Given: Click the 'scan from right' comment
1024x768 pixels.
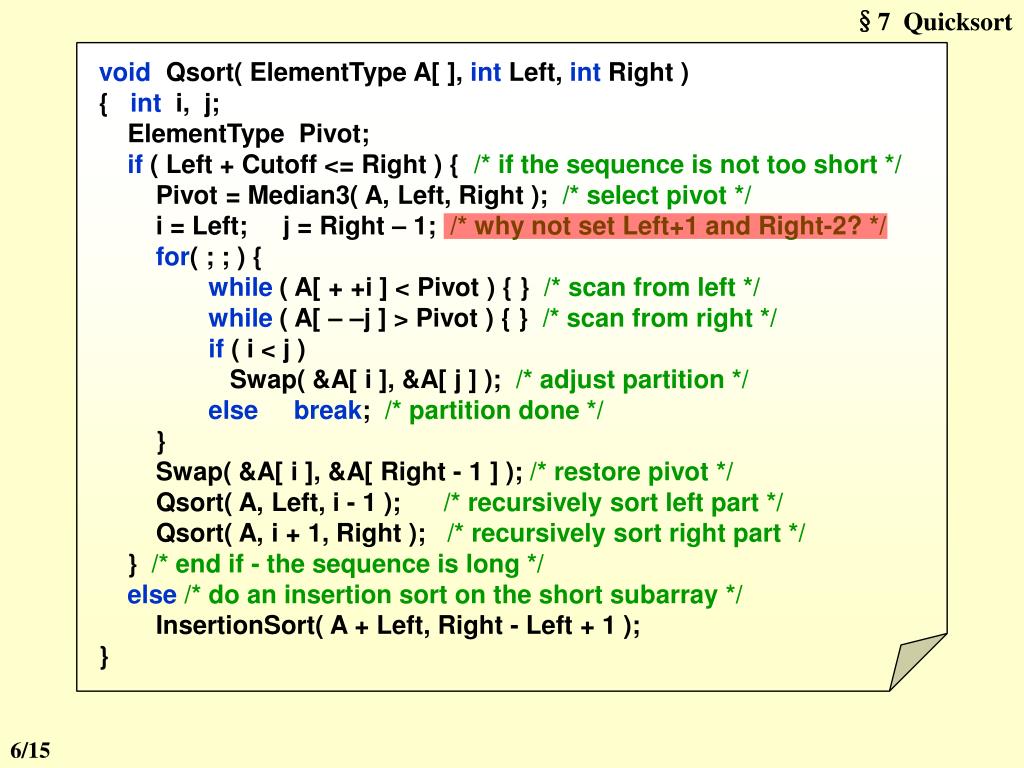Looking at the screenshot, I should point(660,319).
